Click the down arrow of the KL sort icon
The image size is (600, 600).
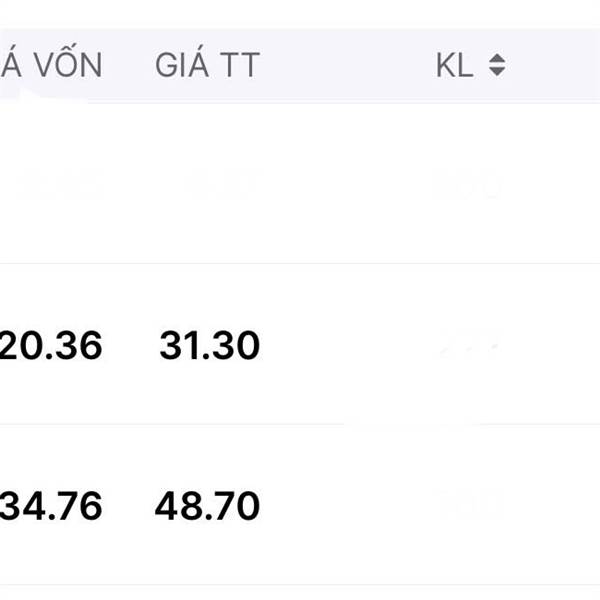497,73
